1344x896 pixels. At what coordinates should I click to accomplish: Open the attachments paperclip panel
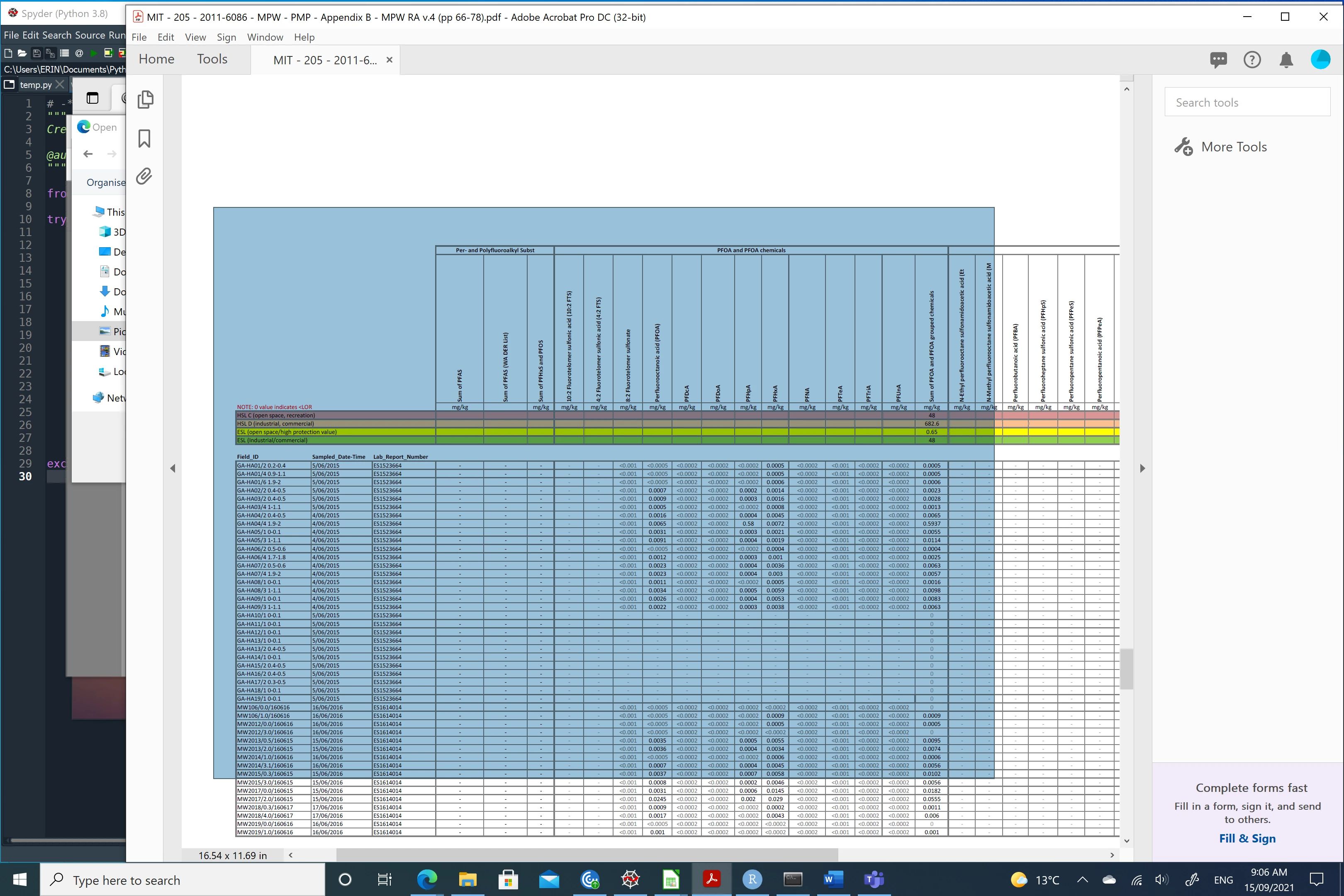pos(144,176)
